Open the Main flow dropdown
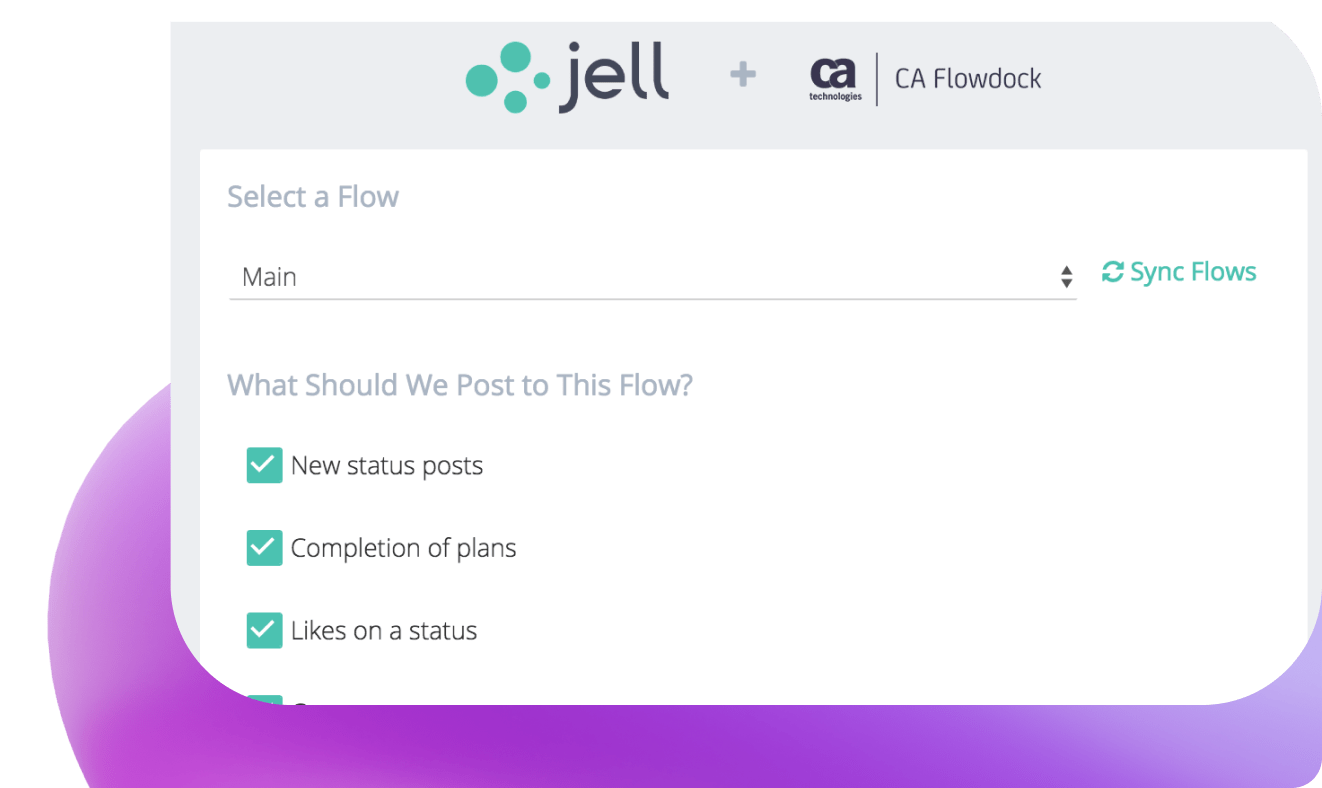 [x=652, y=277]
